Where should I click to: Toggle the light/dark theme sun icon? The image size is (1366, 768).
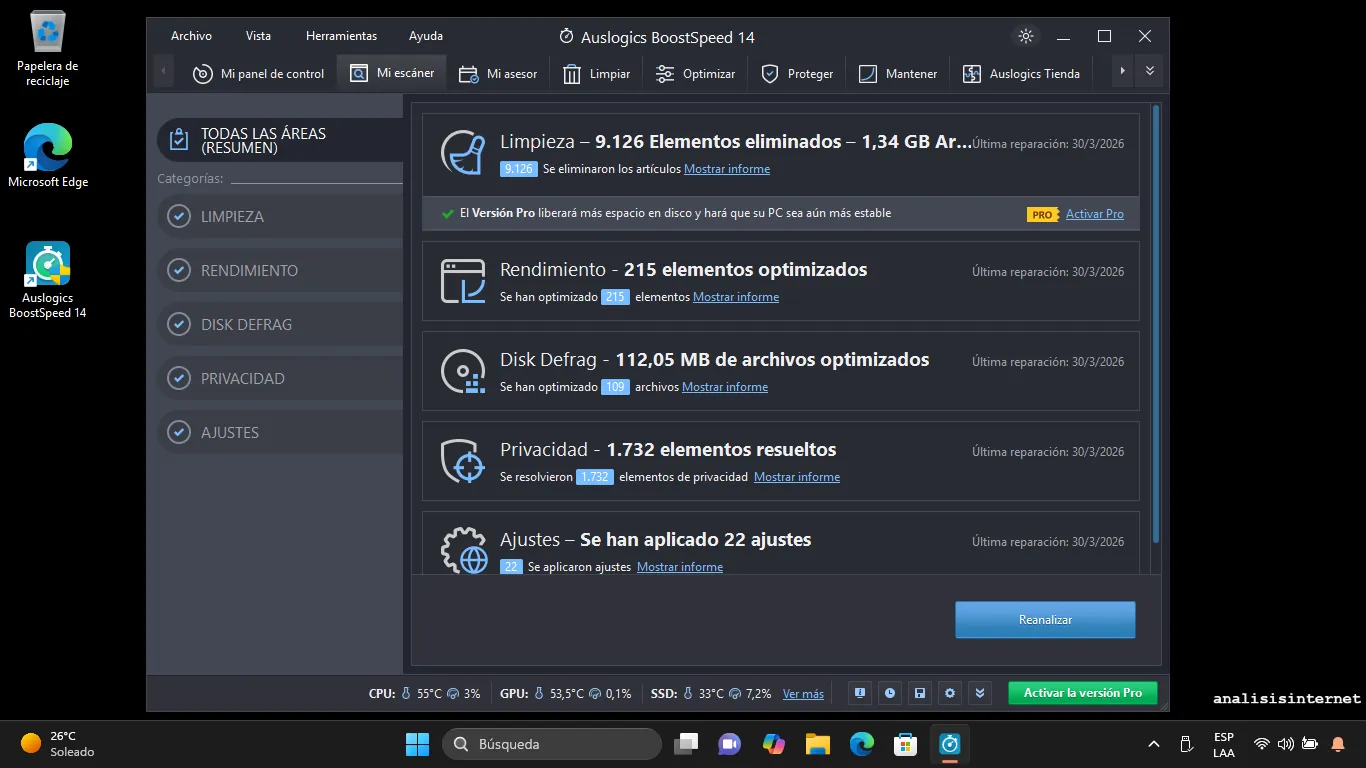[x=1025, y=36]
